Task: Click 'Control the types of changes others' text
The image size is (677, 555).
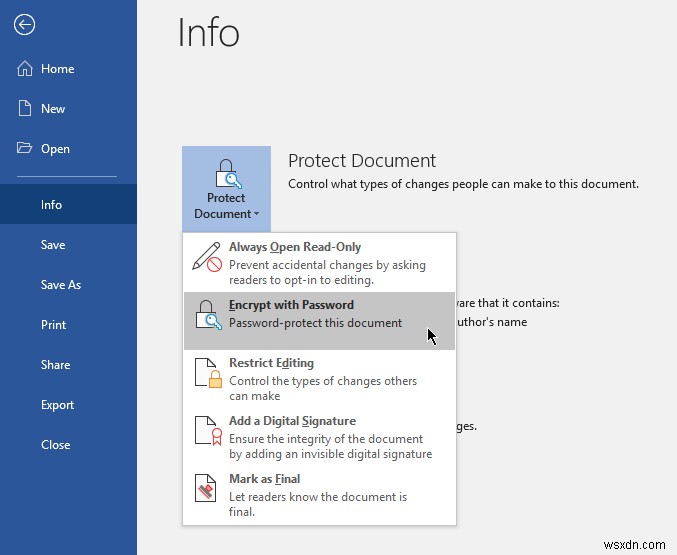Action: (323, 381)
